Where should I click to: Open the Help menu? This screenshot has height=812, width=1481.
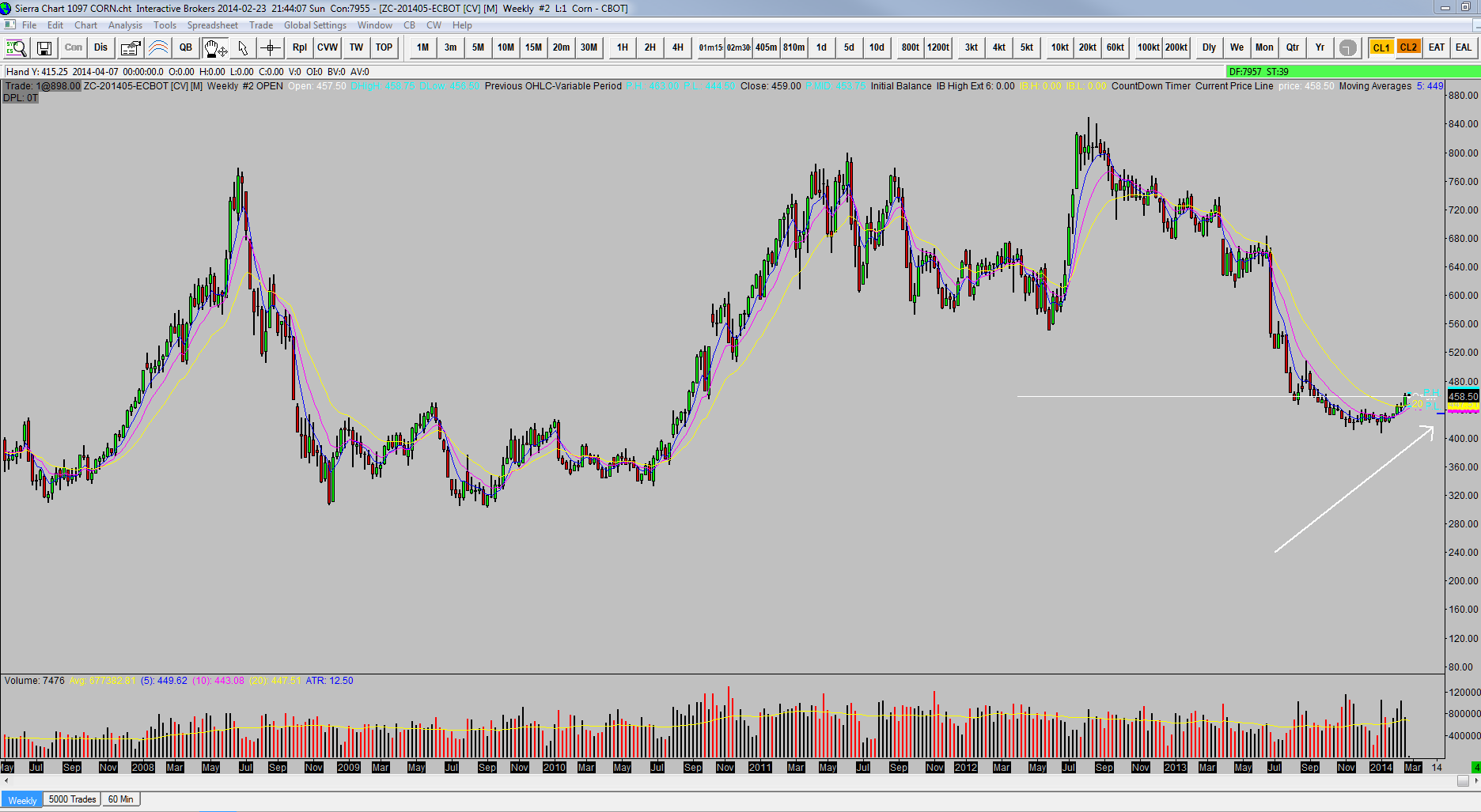click(462, 25)
